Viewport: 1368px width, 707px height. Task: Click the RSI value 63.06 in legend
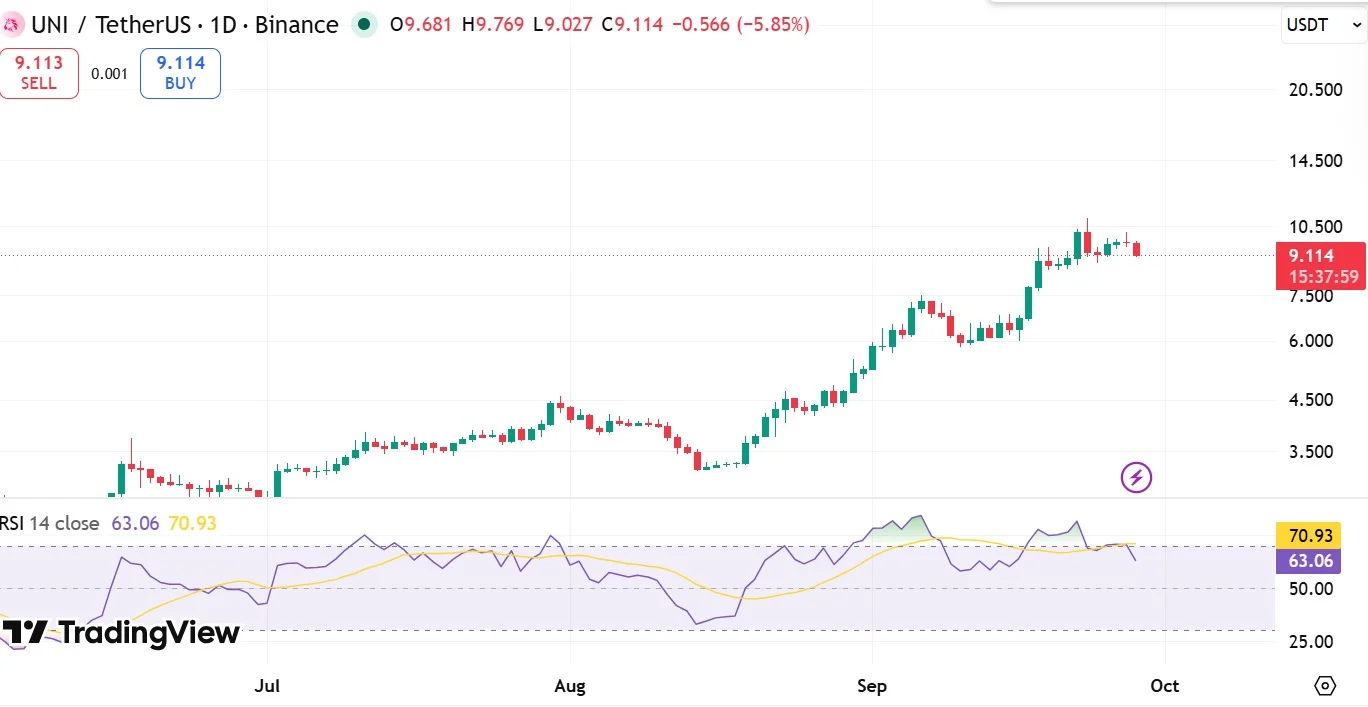tap(135, 523)
